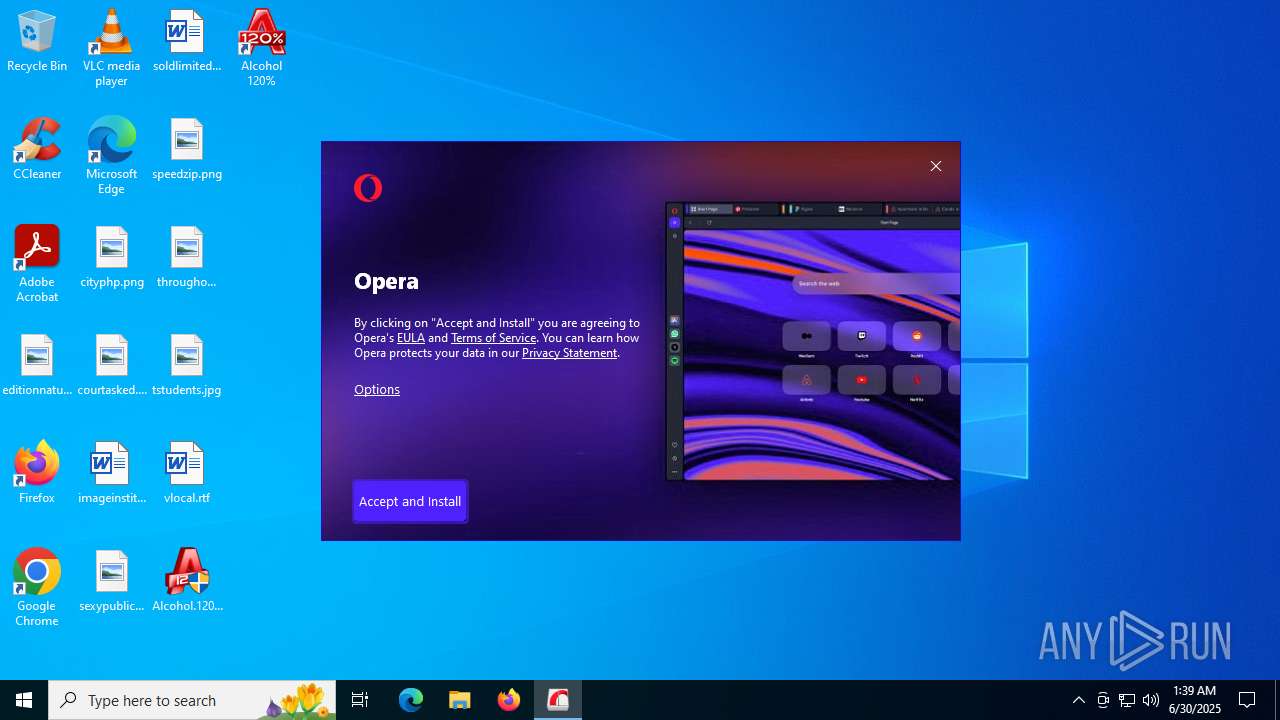
Task: Open File Explorer from the taskbar
Action: (460, 700)
